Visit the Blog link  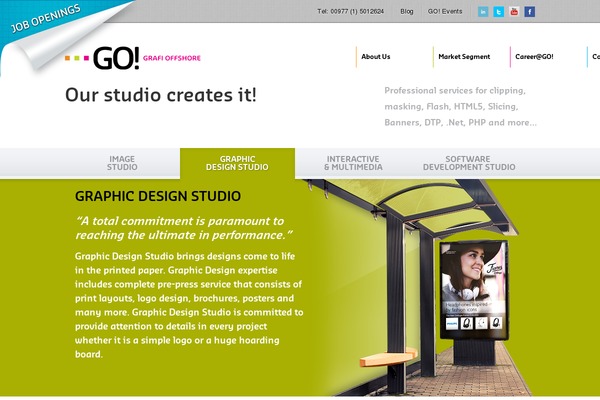pyautogui.click(x=407, y=11)
